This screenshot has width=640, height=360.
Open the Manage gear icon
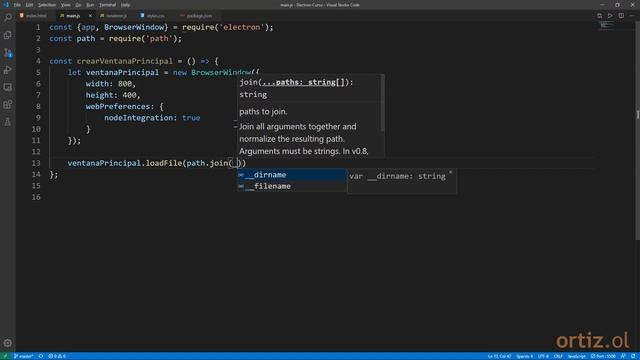(x=8, y=343)
